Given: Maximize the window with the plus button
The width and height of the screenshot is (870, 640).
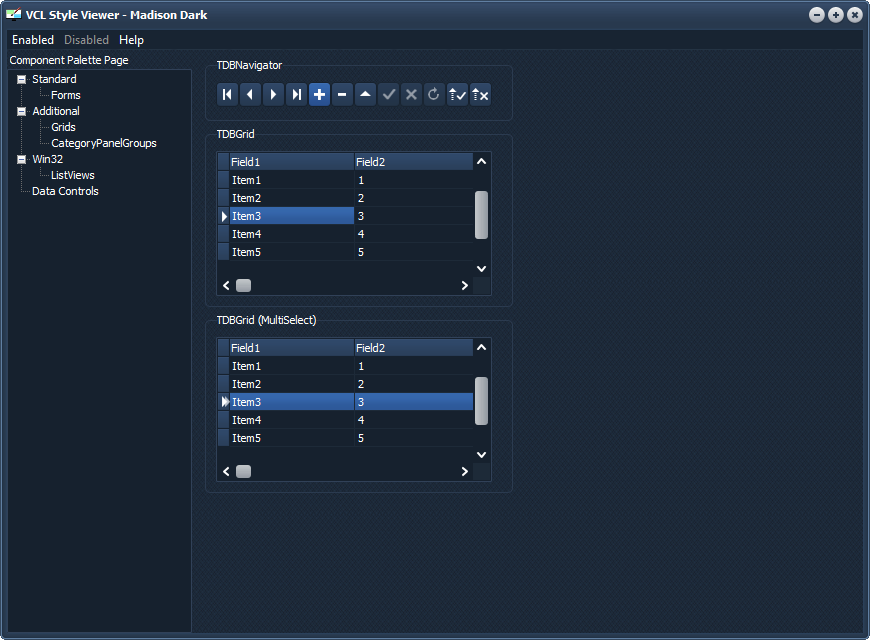Looking at the screenshot, I should 836,15.
